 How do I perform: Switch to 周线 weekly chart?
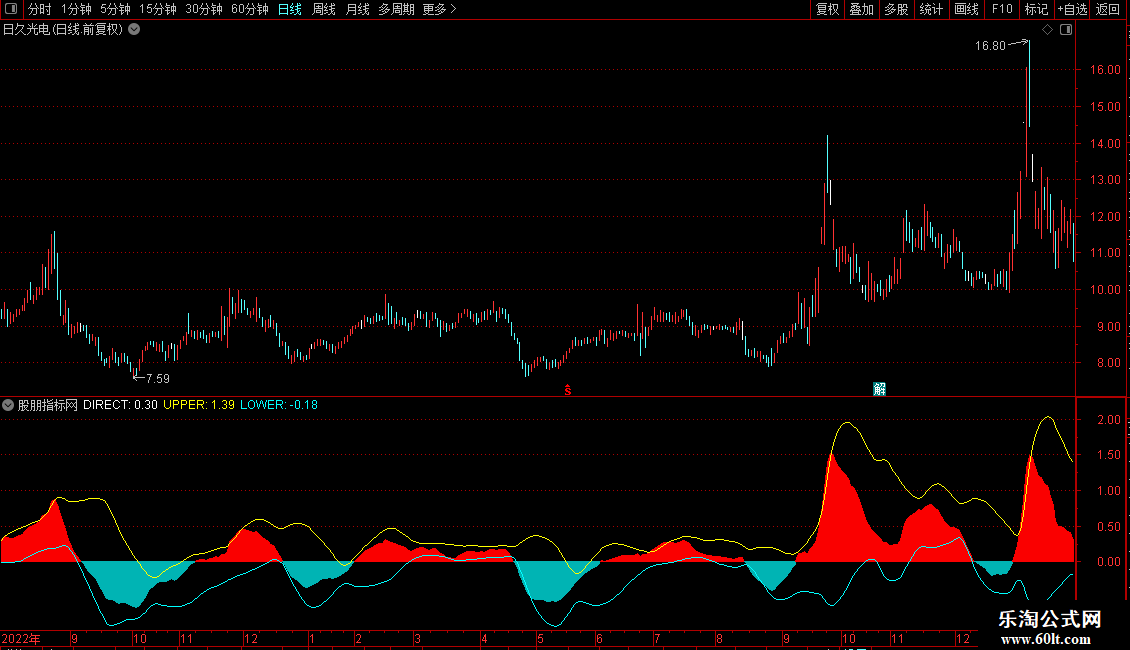[324, 9]
